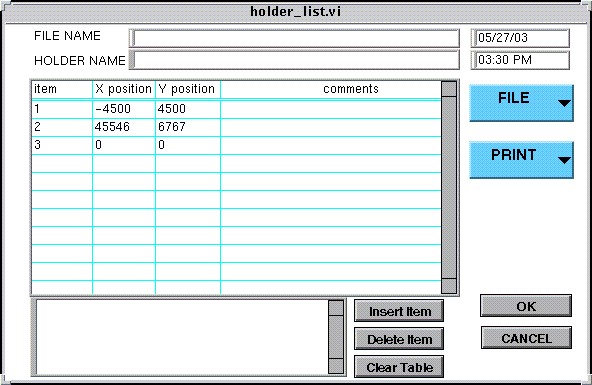This screenshot has height=385, width=592.
Task: Click the PRINT blue button label
Action: click(x=513, y=155)
